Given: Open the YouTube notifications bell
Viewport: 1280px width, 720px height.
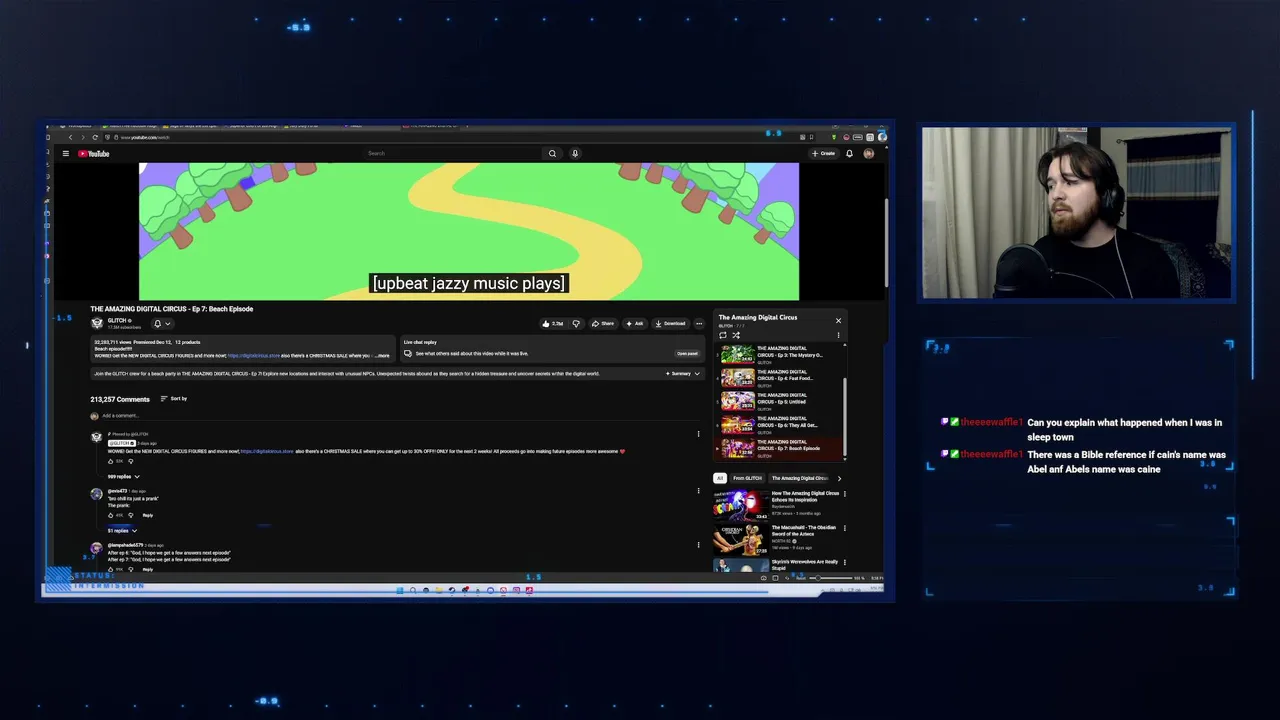Looking at the screenshot, I should click(850, 154).
